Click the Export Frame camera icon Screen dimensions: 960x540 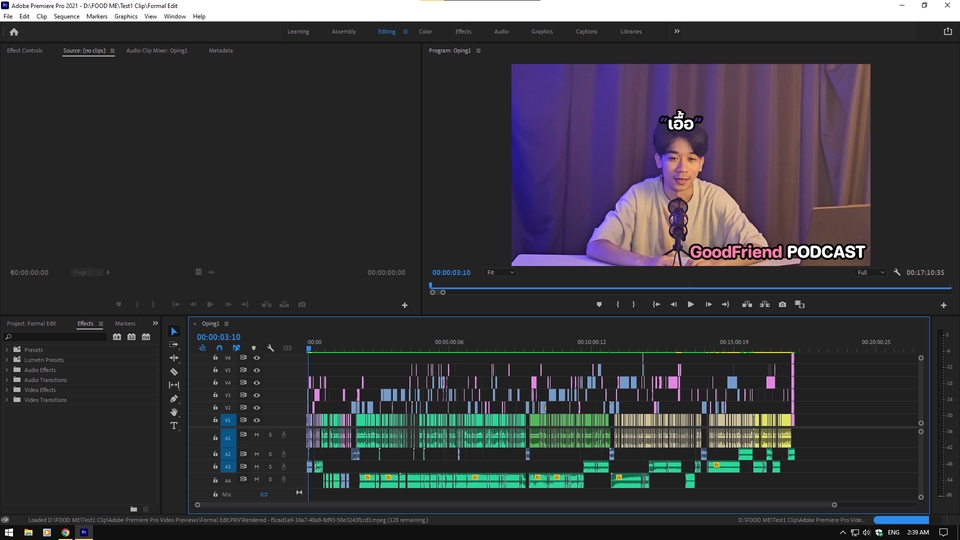point(782,304)
